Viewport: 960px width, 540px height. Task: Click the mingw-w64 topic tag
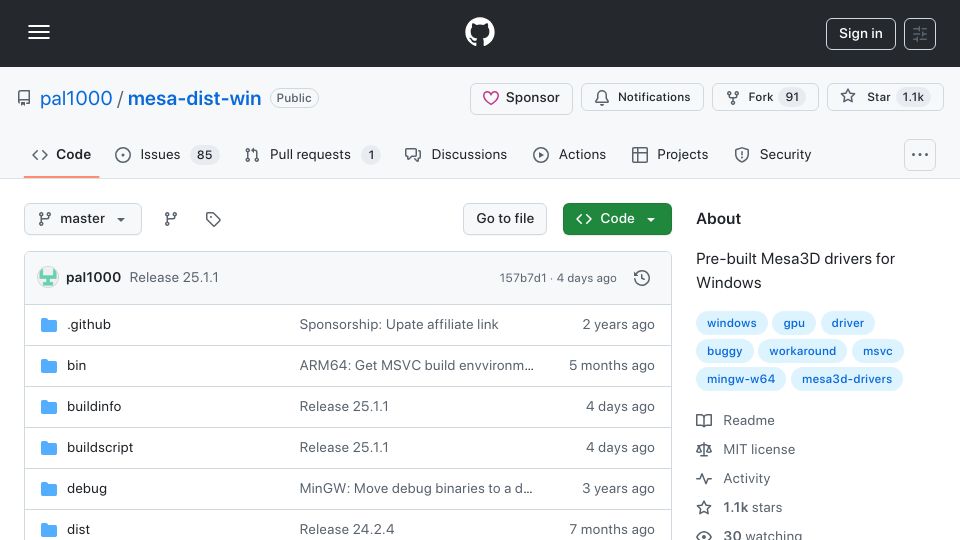[741, 379]
